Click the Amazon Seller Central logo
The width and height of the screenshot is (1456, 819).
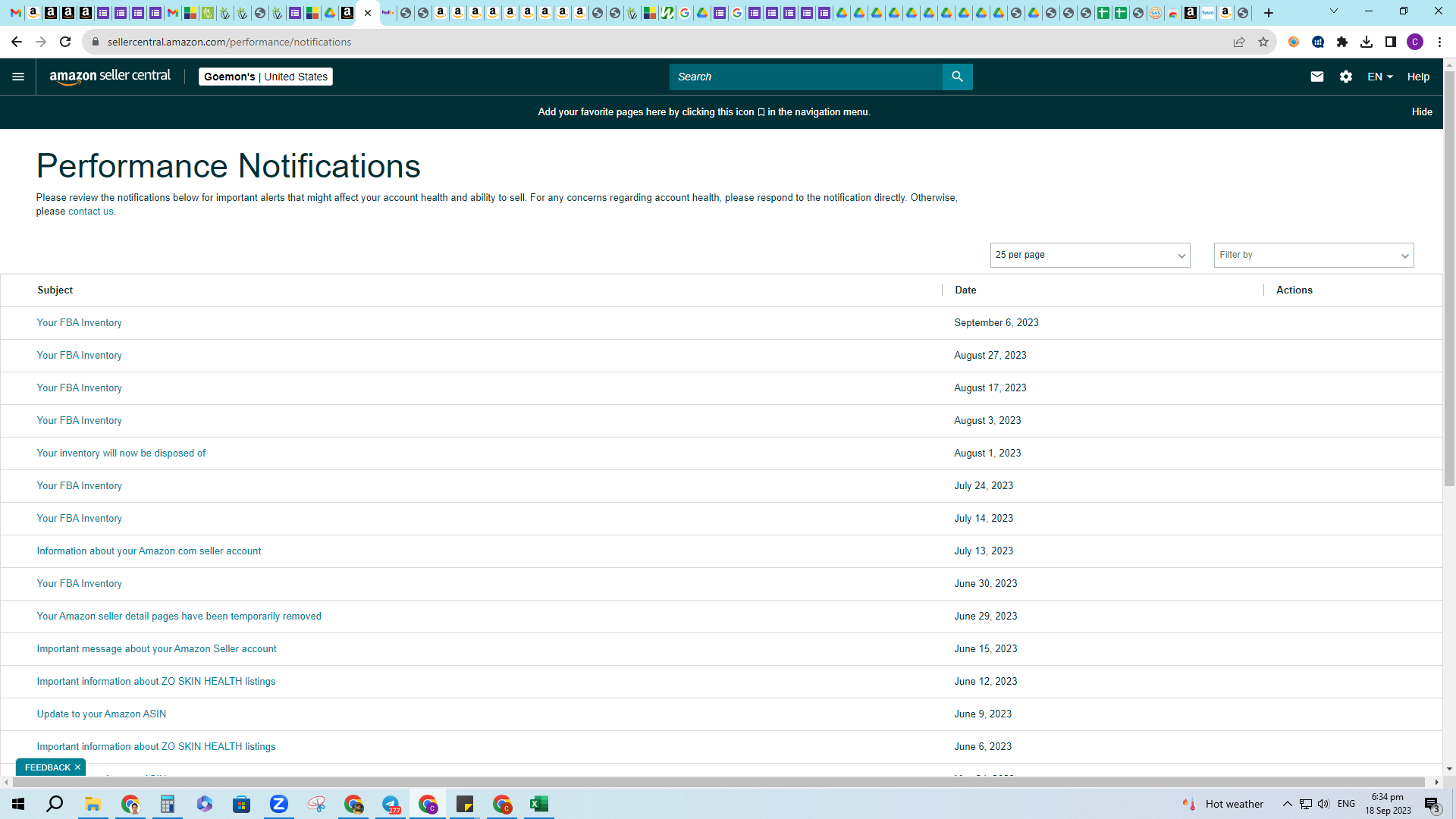110,77
